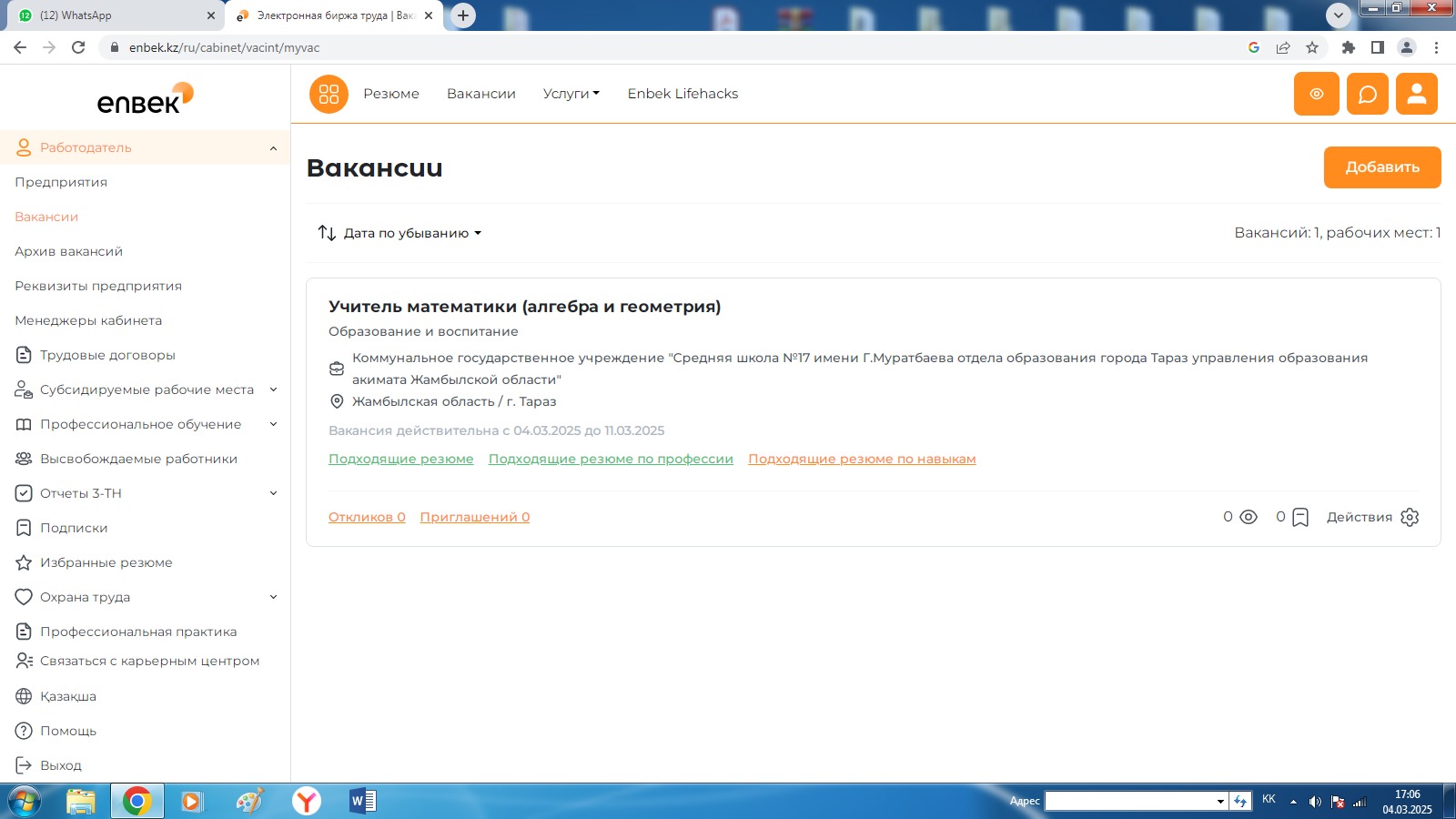Go back in the browser

(20, 47)
